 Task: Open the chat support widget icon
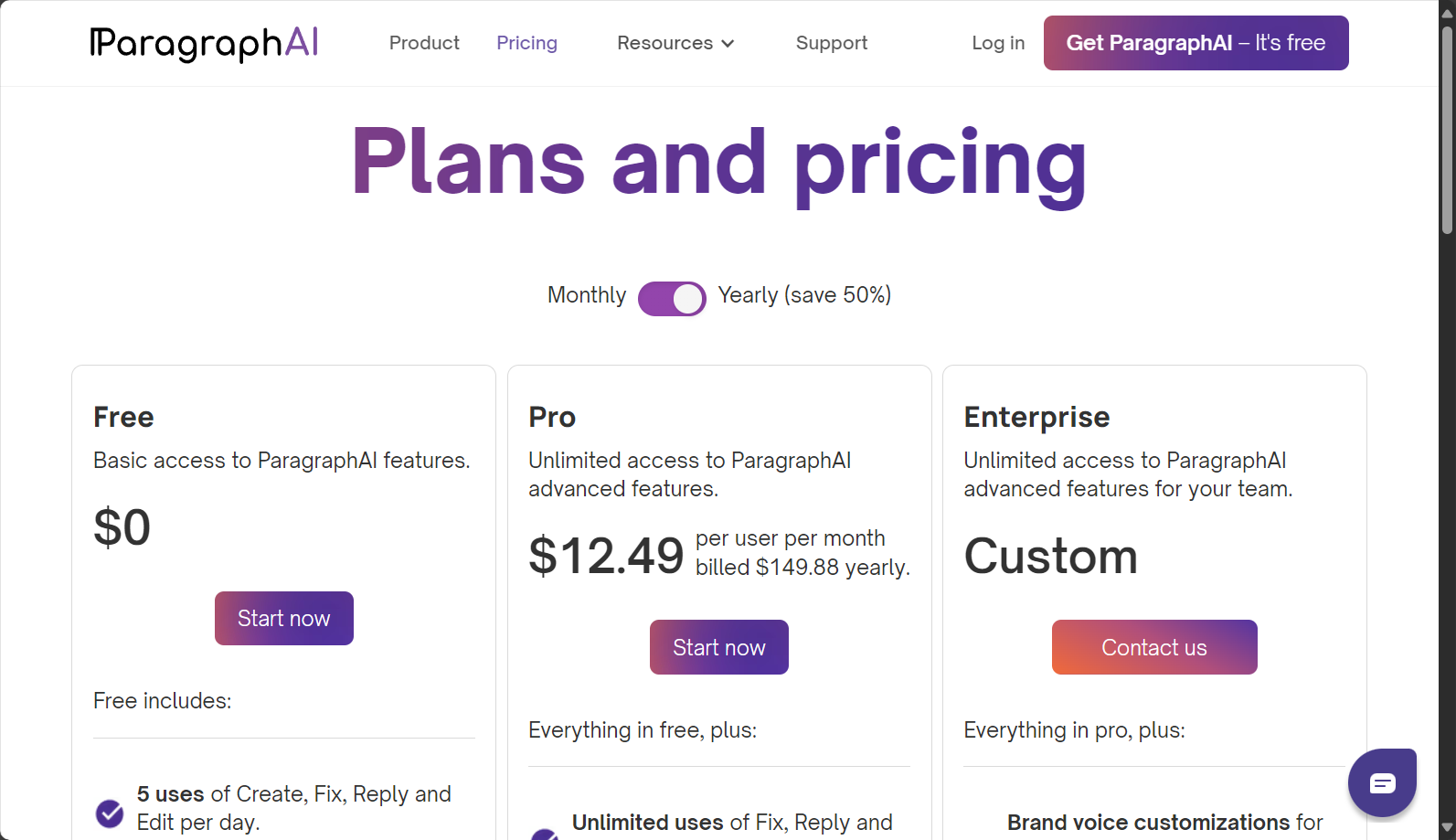1382,783
